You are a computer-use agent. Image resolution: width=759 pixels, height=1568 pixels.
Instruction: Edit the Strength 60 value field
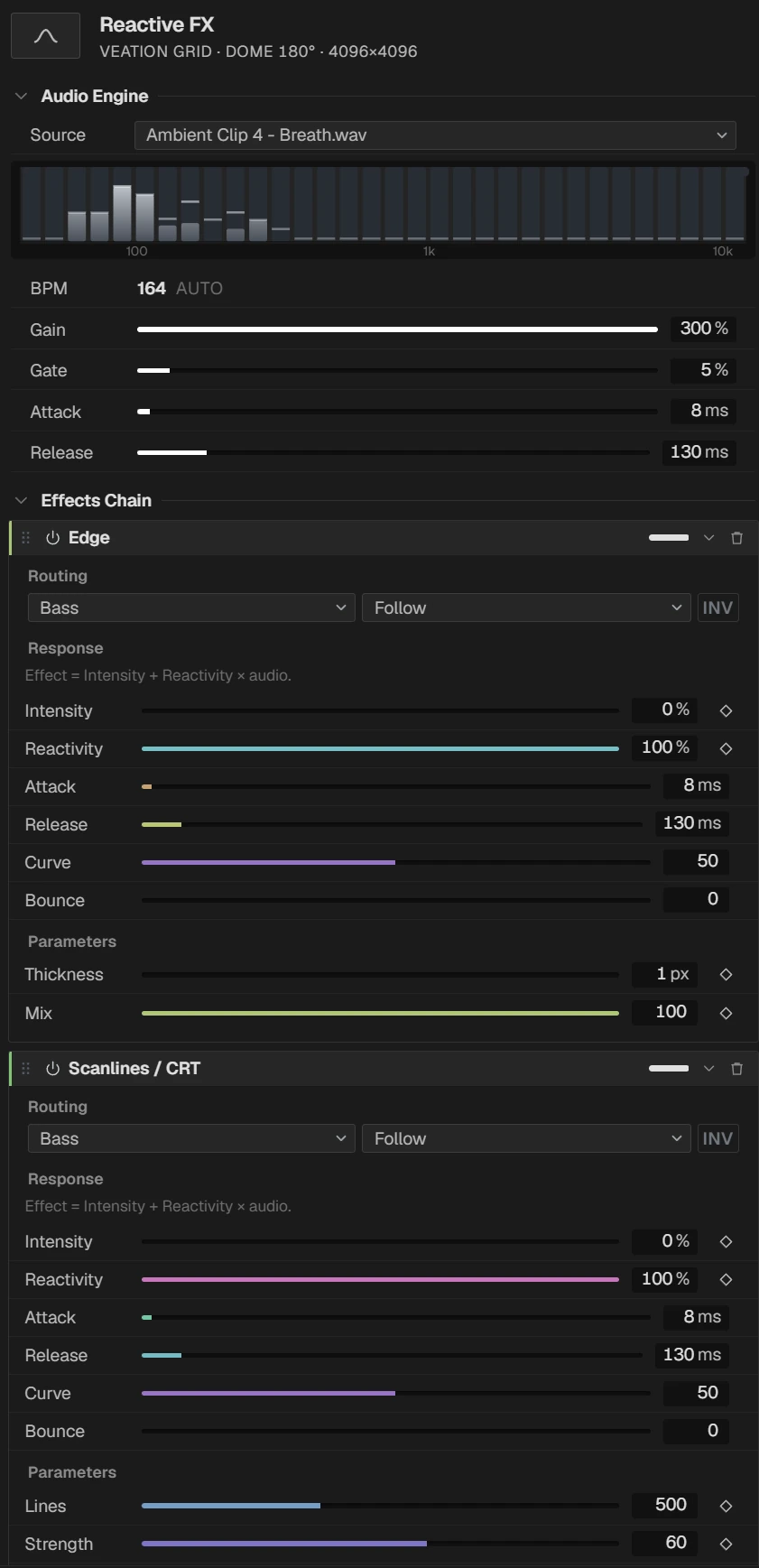(x=666, y=1543)
